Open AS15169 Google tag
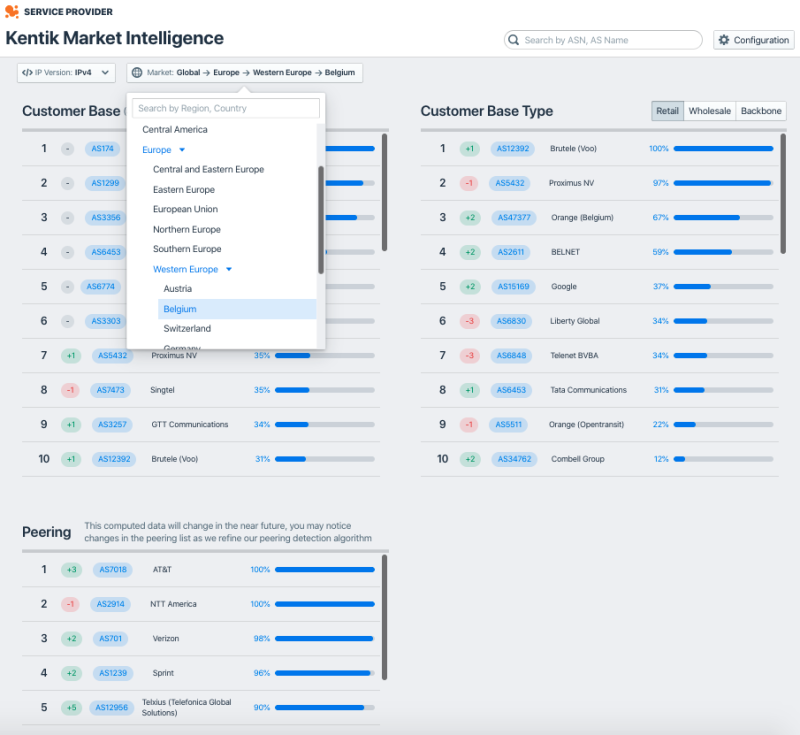The width and height of the screenshot is (800, 735). [x=514, y=287]
